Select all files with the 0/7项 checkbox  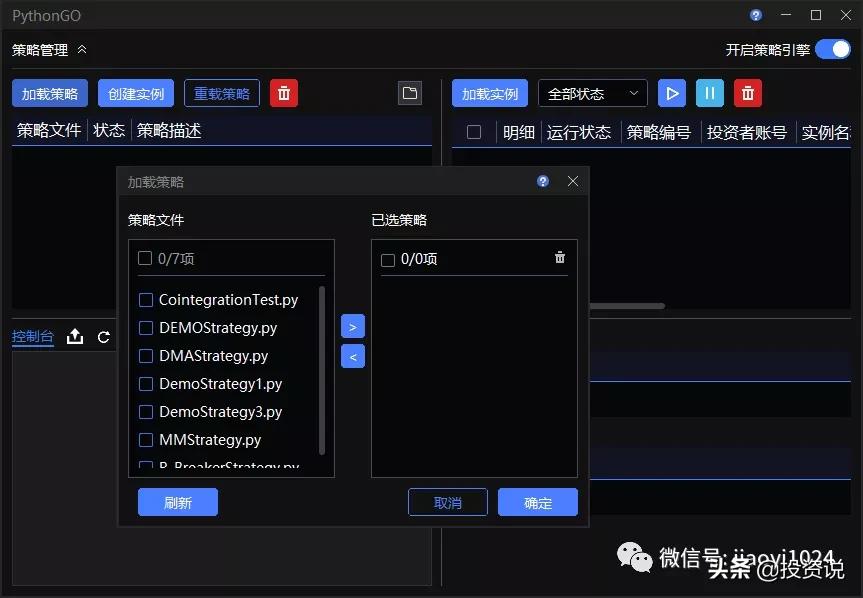(x=143, y=257)
